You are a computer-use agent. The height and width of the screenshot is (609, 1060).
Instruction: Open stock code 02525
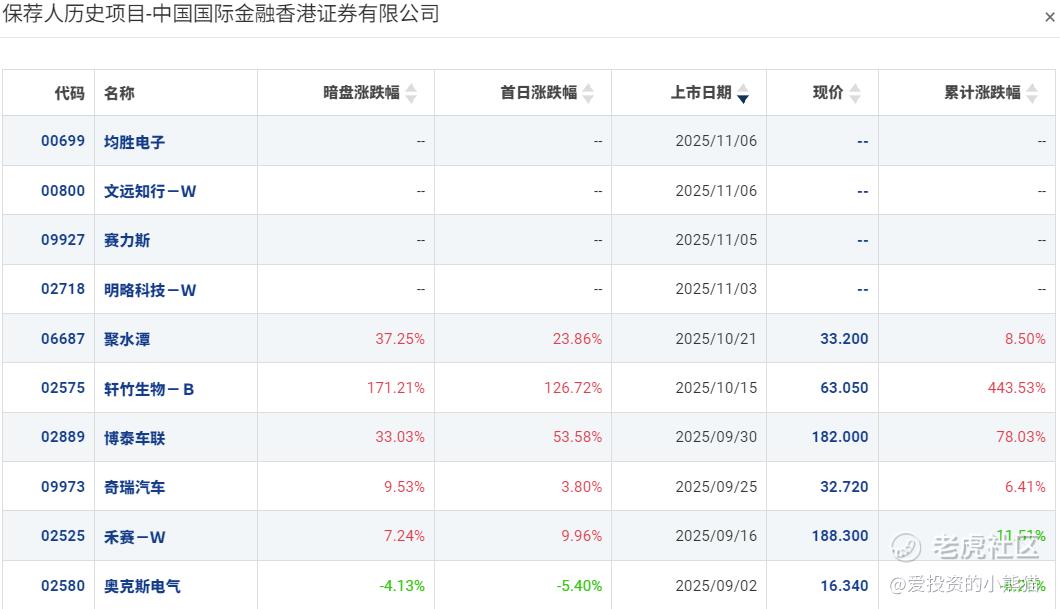coord(63,535)
